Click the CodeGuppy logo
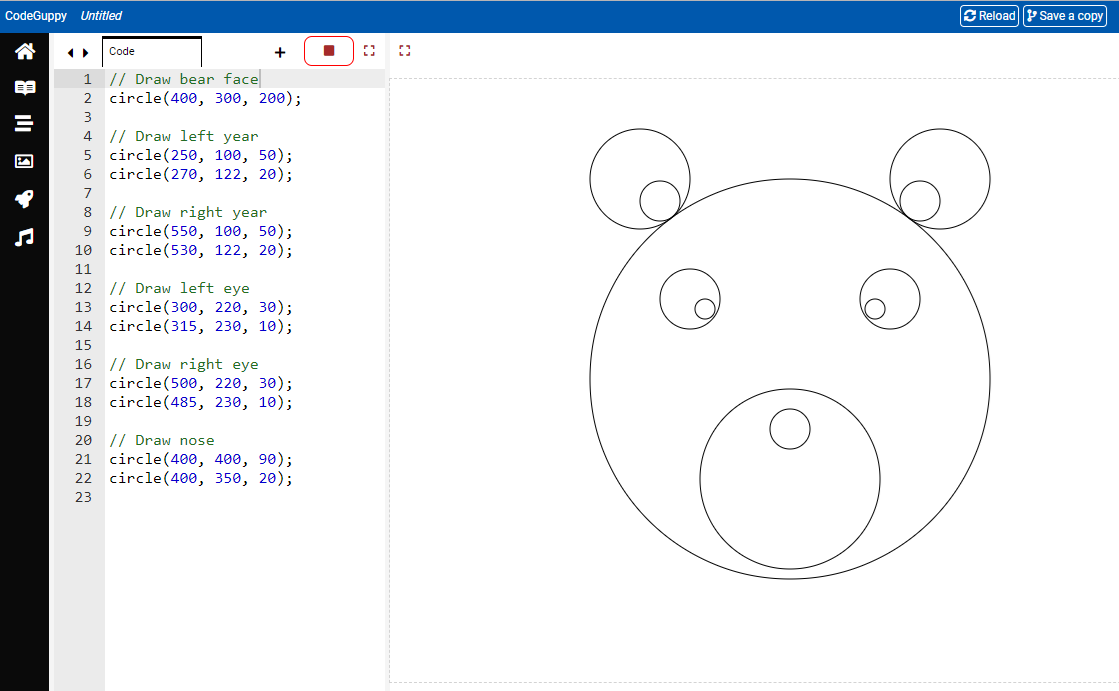1119x691 pixels. [35, 15]
